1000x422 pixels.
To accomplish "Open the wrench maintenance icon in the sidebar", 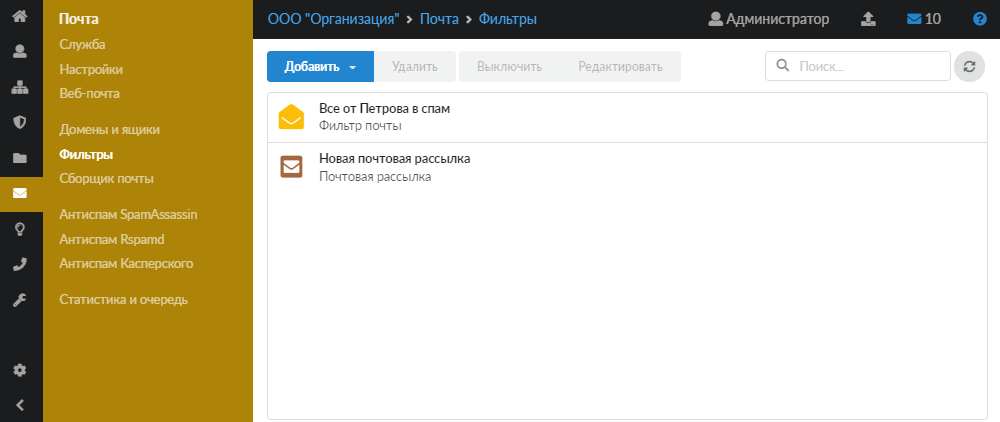I will pyautogui.click(x=20, y=300).
